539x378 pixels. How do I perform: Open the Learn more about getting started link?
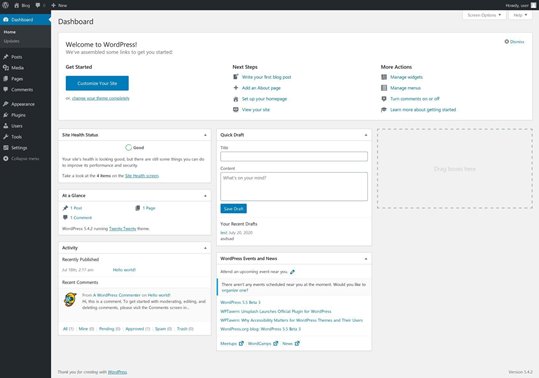pyautogui.click(x=423, y=110)
